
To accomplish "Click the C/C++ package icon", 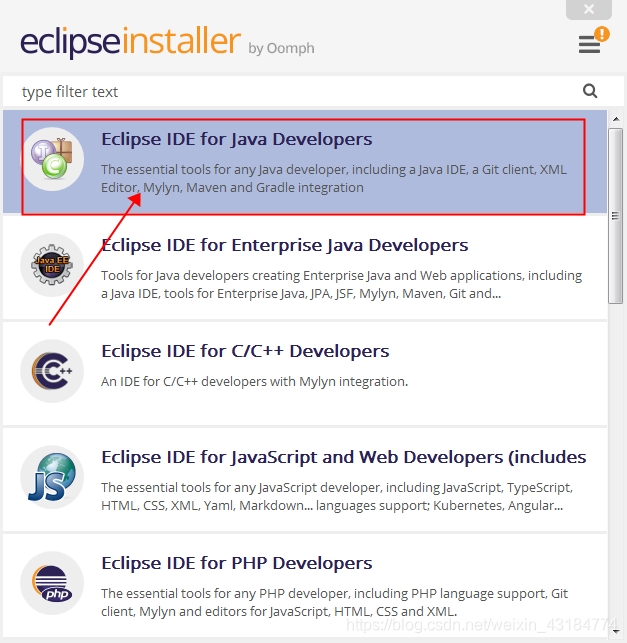I will click(52, 371).
